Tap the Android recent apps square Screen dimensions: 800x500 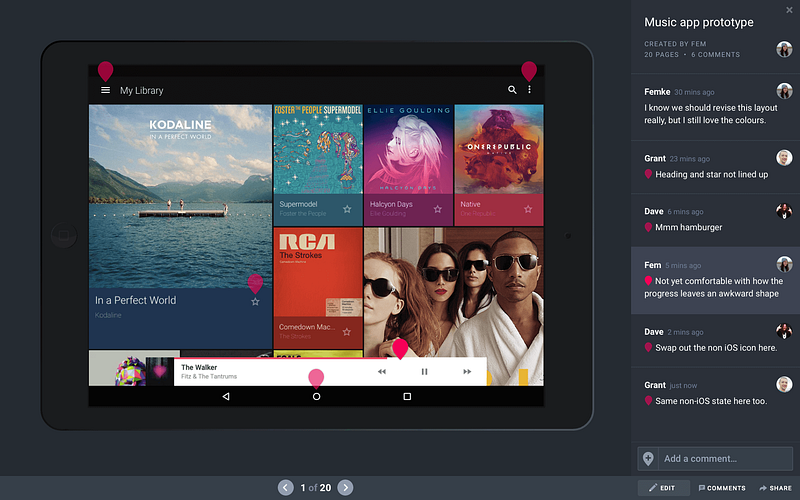click(x=407, y=396)
